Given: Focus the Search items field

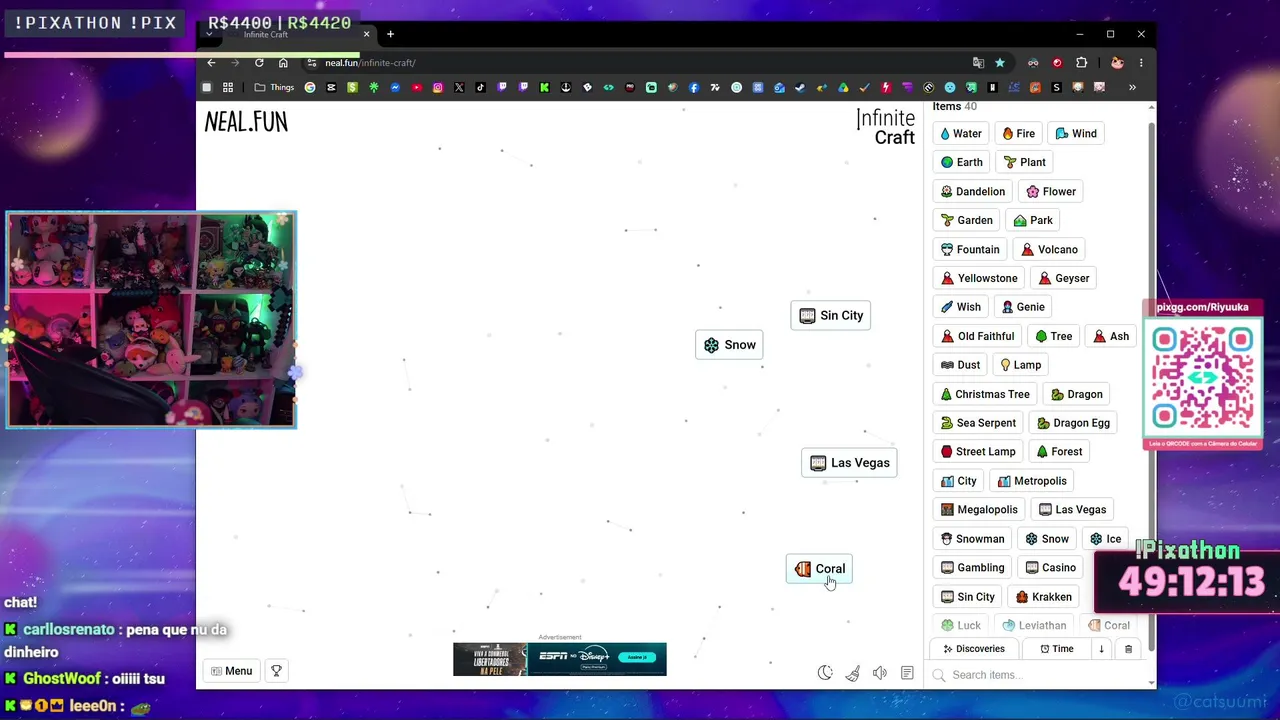Looking at the screenshot, I should point(1040,675).
